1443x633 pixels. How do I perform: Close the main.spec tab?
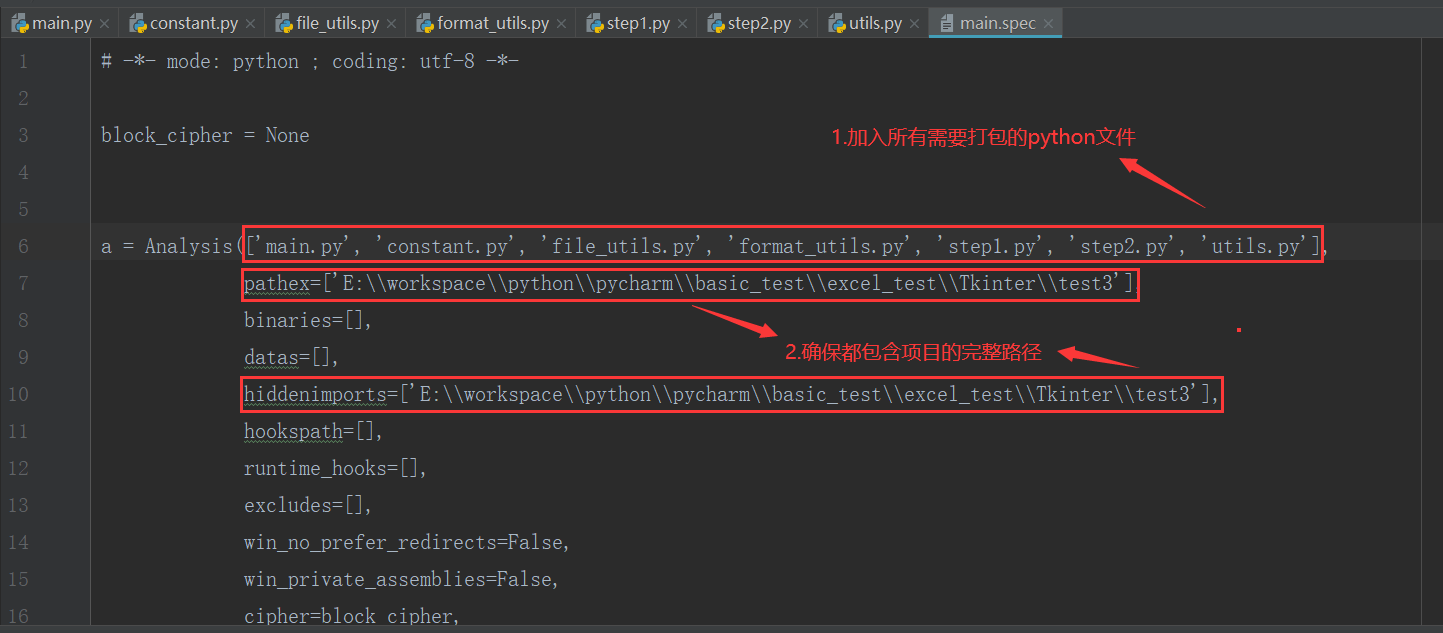[1048, 21]
